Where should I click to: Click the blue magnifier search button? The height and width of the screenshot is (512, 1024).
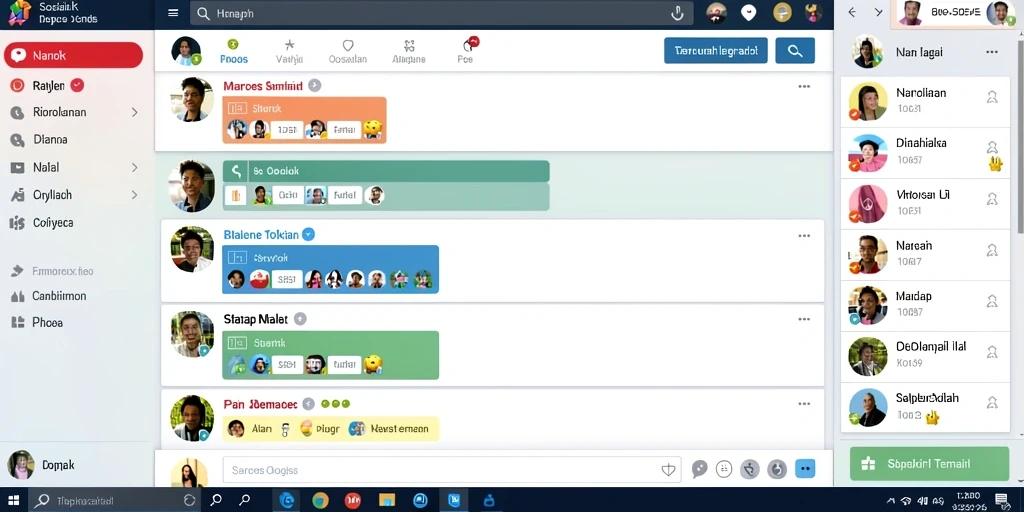(x=795, y=50)
